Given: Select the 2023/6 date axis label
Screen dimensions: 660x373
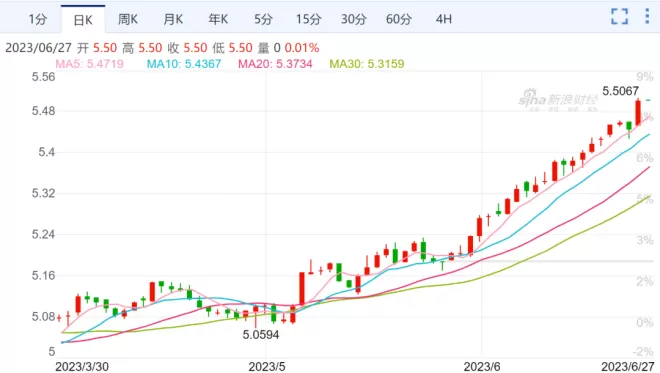Looking at the screenshot, I should (481, 366).
